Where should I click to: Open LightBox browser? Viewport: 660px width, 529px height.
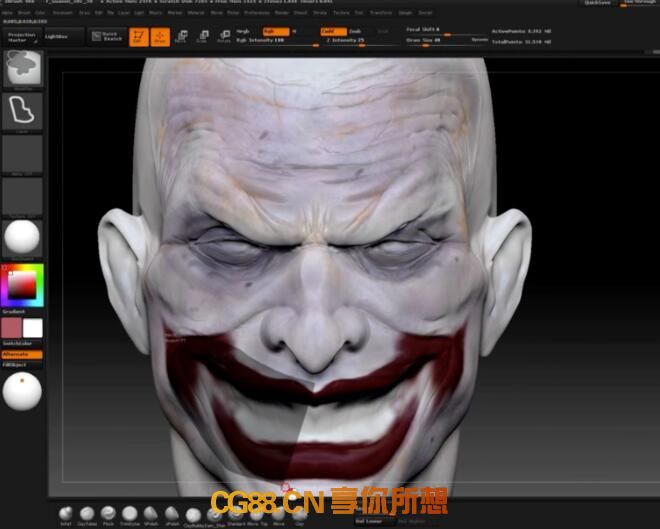coord(64,37)
